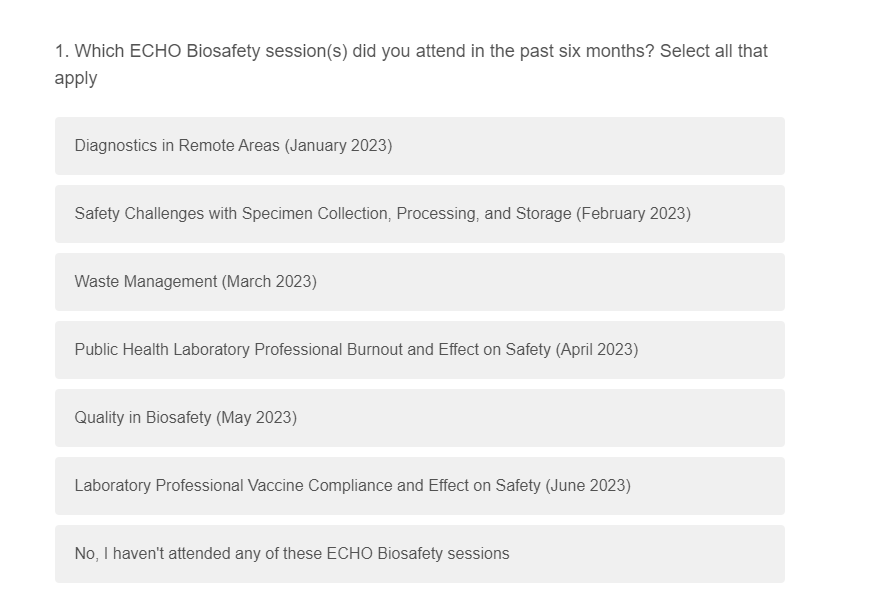Screen dimensions: 891x616
Task: Choose the remote-area diagnostics answer
Action: [x=233, y=146]
